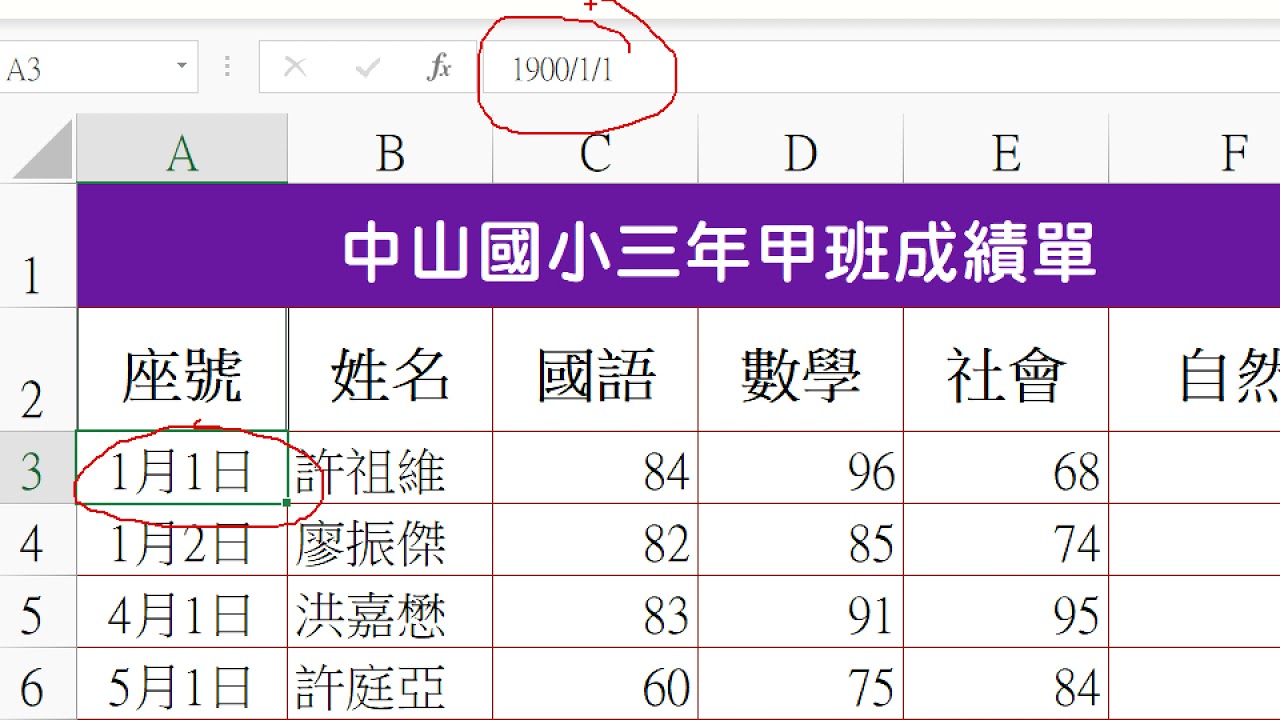Image resolution: width=1280 pixels, height=720 pixels.
Task: Click the 國語 header cell
Action: point(596,369)
